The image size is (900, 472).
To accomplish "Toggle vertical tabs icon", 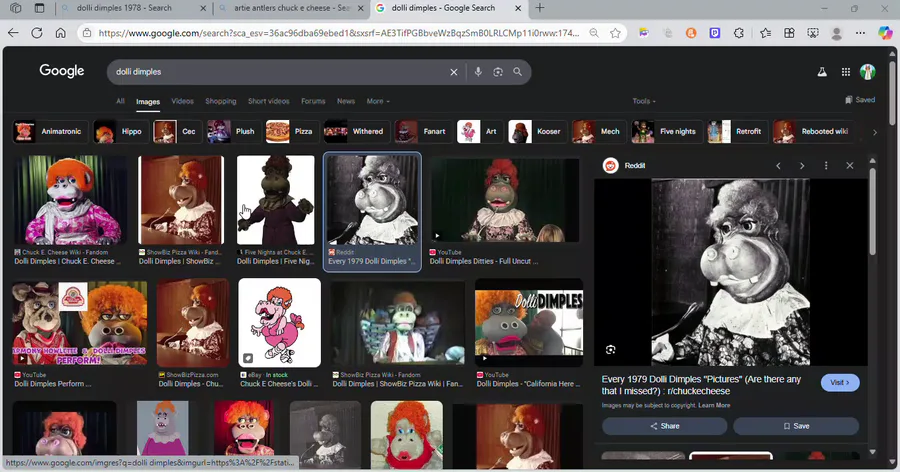I will (39, 8).
